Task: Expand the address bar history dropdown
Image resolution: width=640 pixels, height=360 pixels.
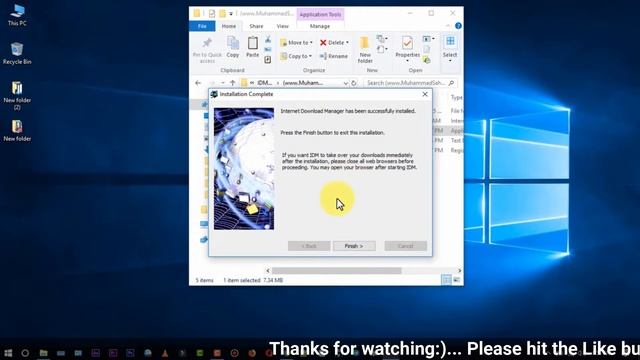Action: tap(346, 83)
